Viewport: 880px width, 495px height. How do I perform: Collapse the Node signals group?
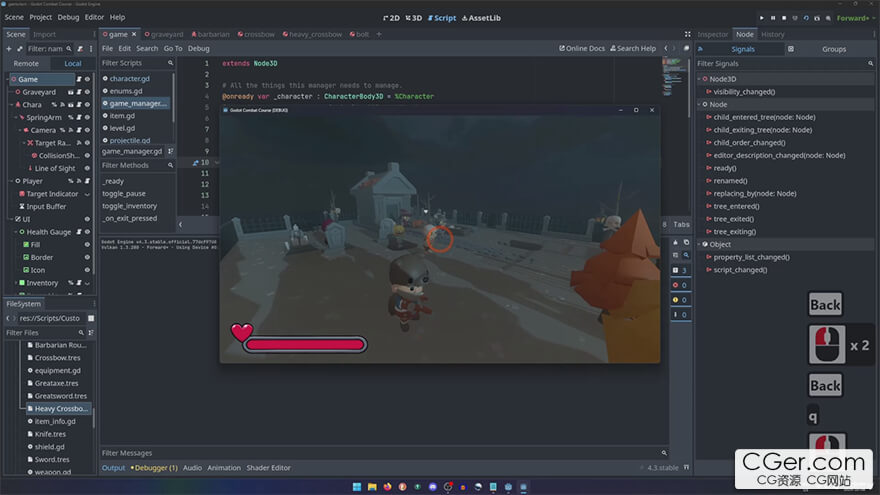click(x=699, y=104)
